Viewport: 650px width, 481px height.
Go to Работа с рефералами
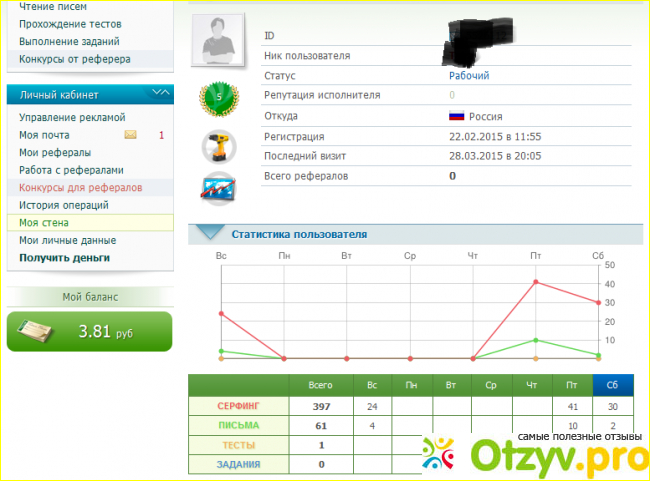click(71, 170)
